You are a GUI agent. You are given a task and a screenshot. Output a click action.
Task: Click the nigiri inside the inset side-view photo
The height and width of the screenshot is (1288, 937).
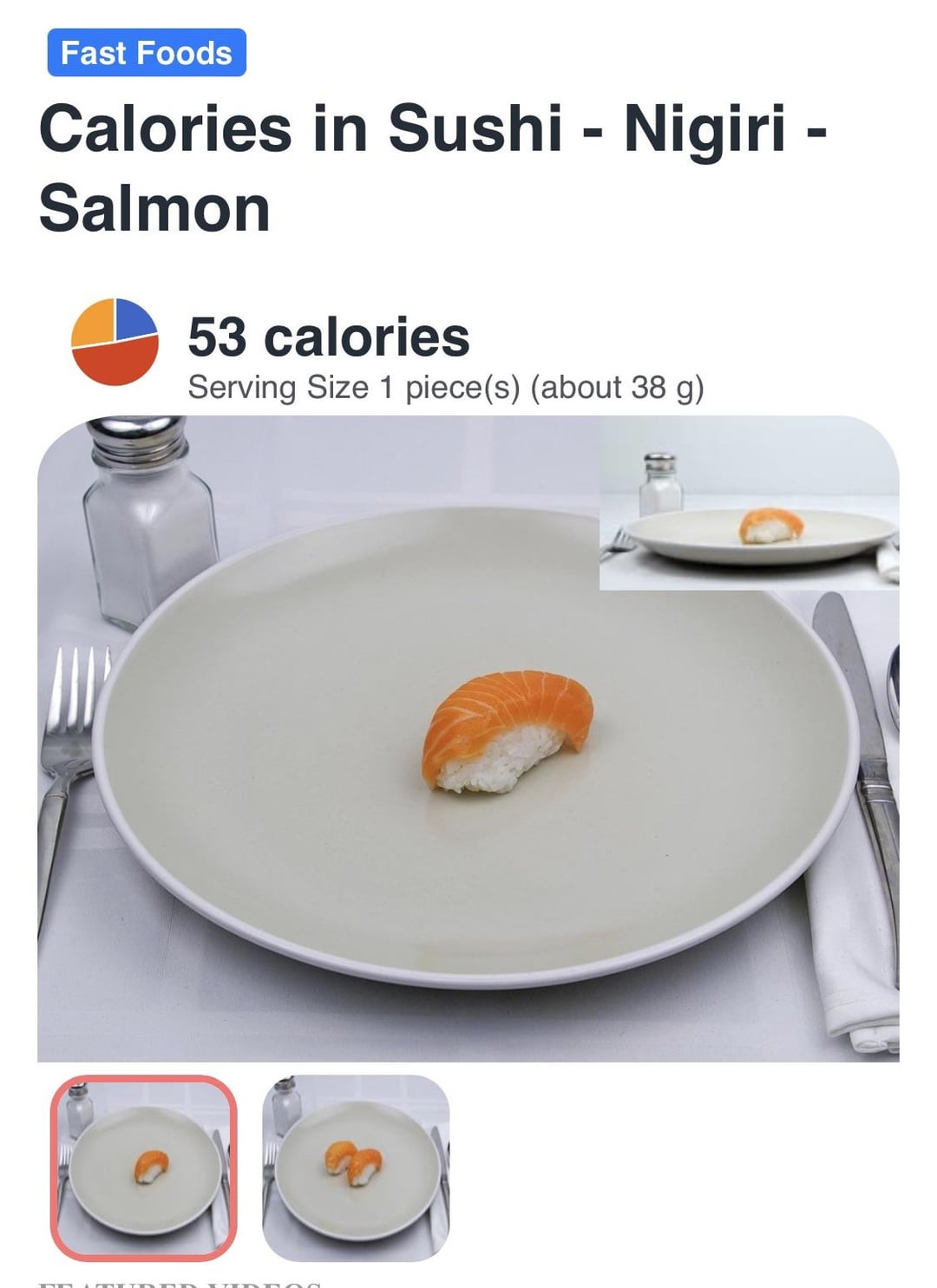tap(770, 526)
